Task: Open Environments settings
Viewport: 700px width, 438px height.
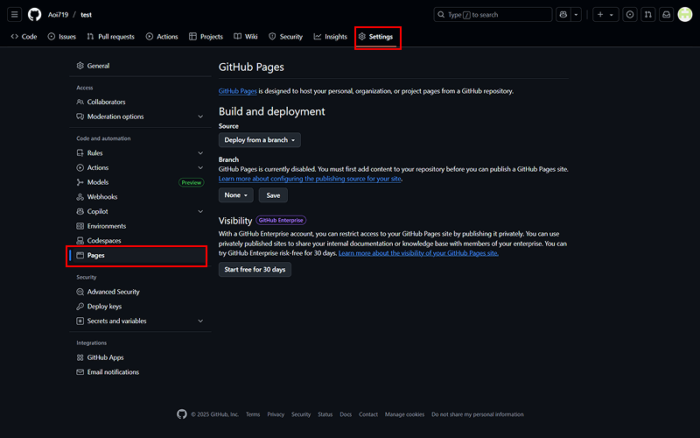Action: [x=140, y=226]
